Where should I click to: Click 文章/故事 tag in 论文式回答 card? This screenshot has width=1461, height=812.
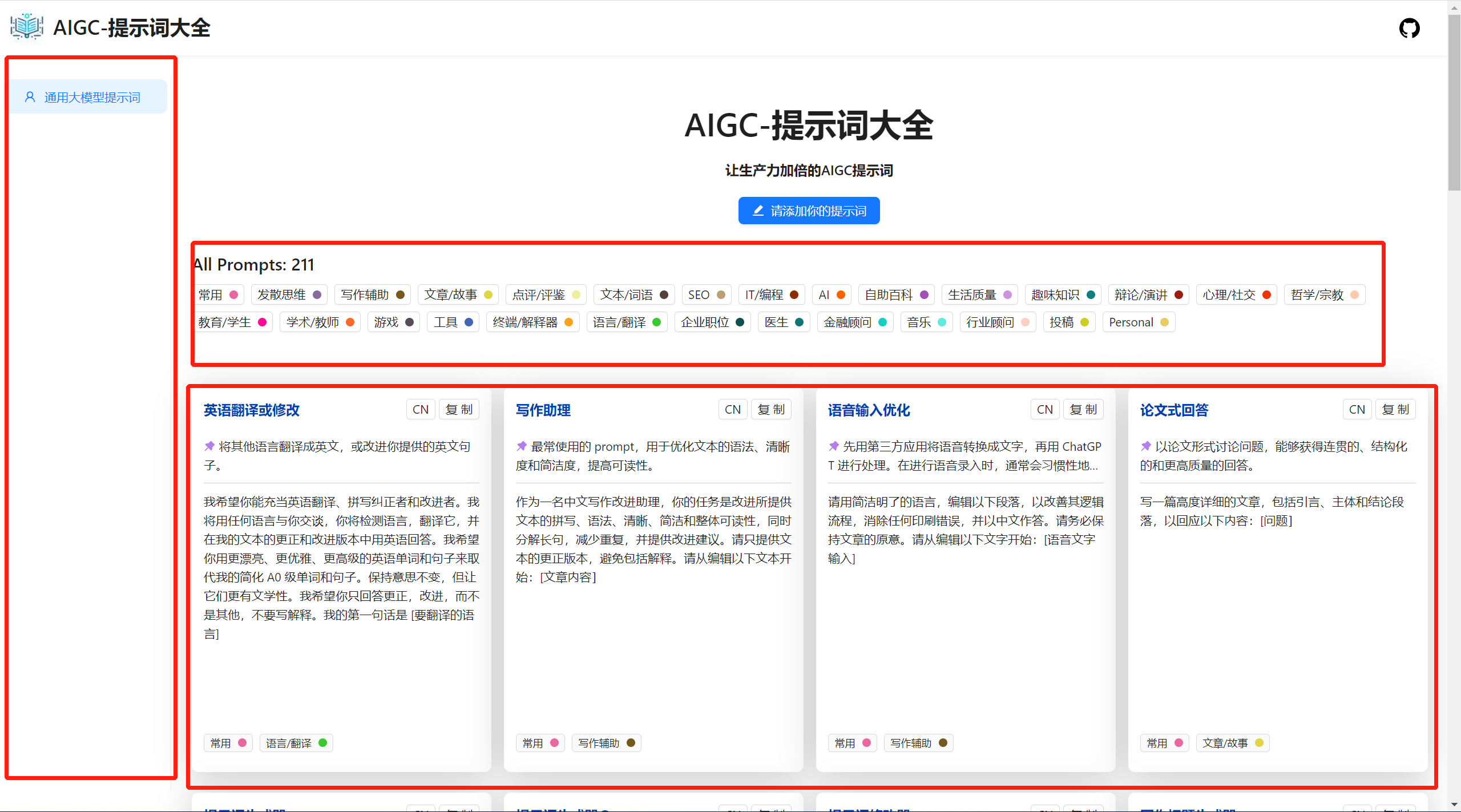pyautogui.click(x=1232, y=743)
